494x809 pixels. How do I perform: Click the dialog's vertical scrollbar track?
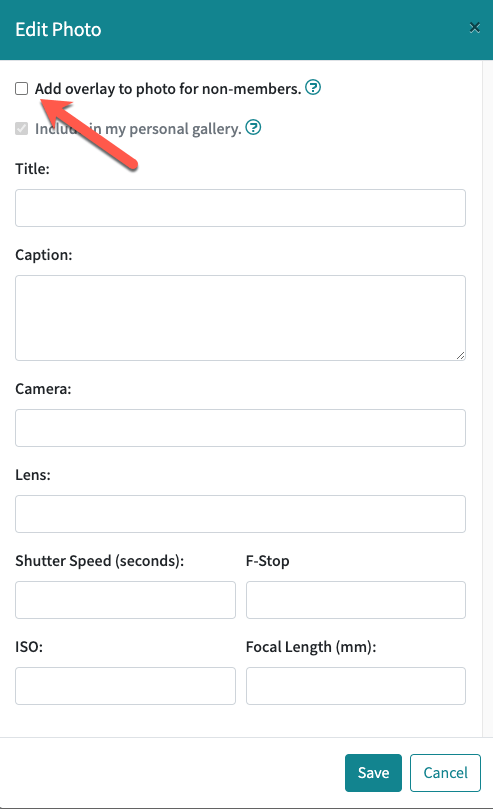487,398
